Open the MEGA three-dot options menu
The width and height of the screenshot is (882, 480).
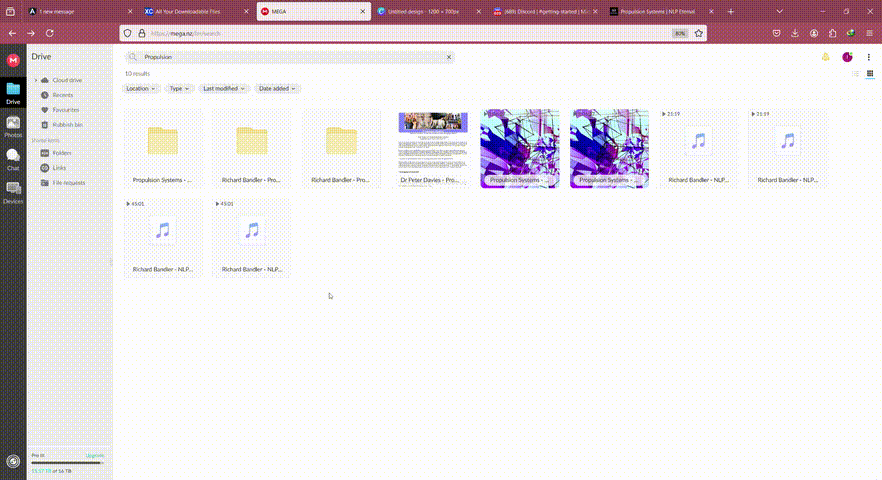point(868,57)
